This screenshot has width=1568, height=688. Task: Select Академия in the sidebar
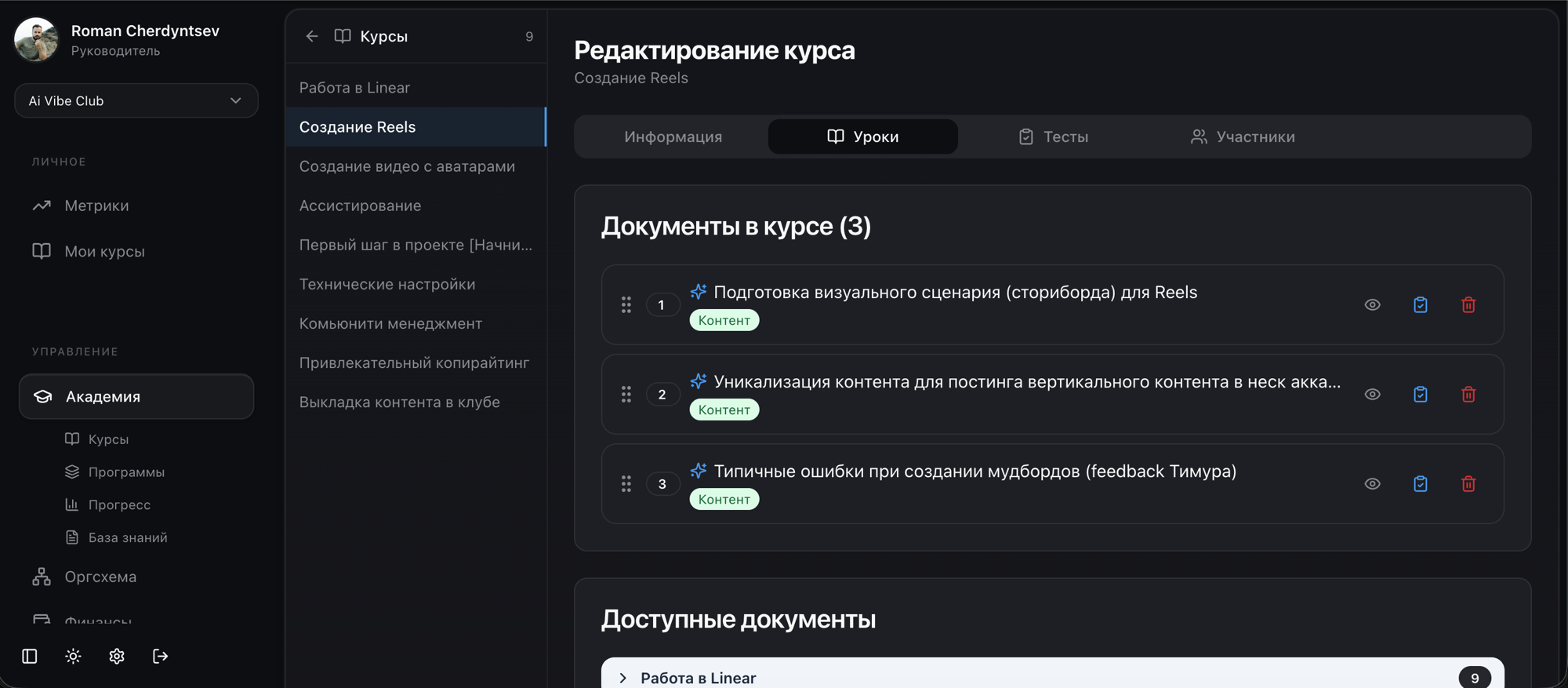[x=136, y=396]
